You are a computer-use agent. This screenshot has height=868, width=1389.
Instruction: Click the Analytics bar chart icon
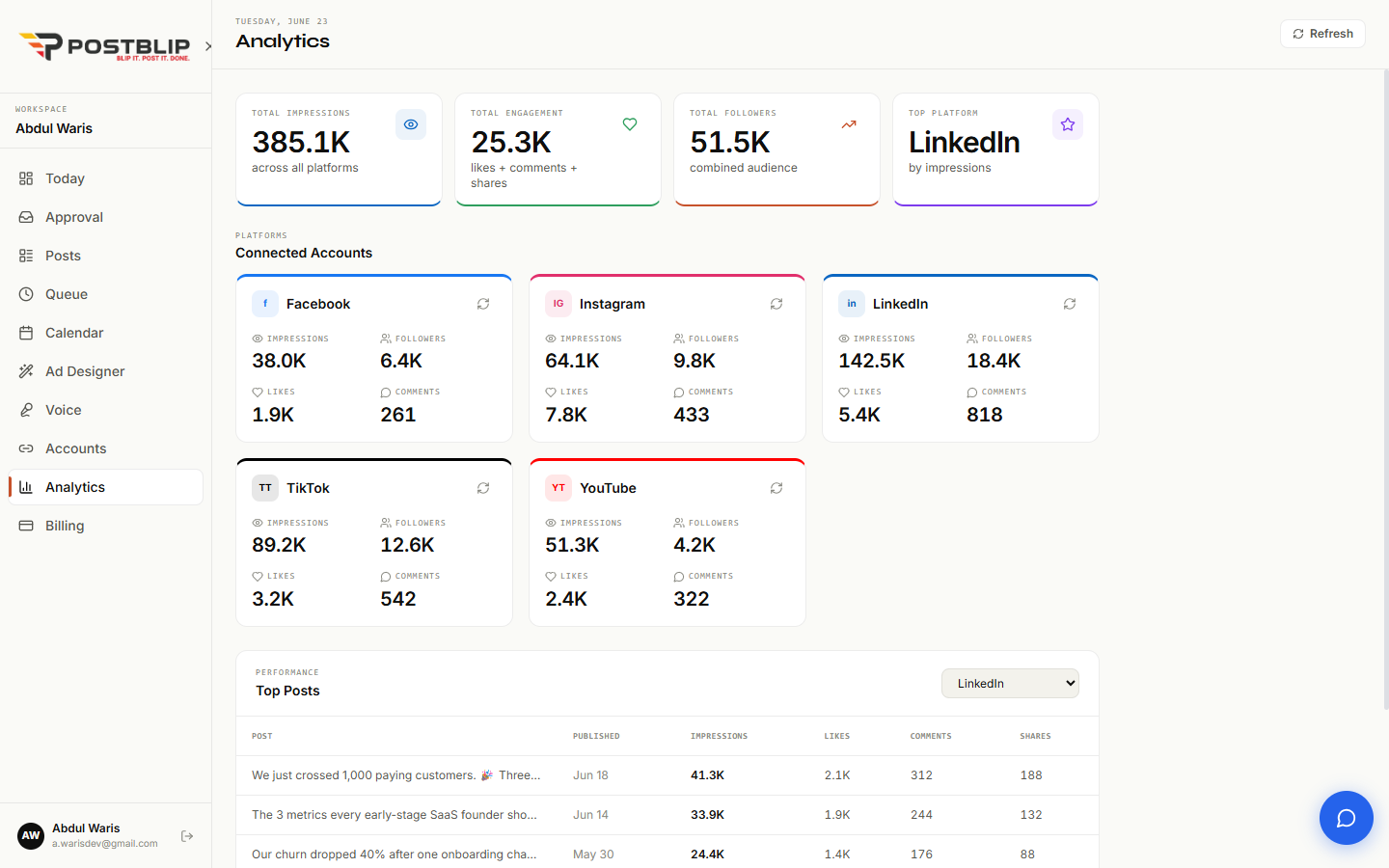coord(26,487)
